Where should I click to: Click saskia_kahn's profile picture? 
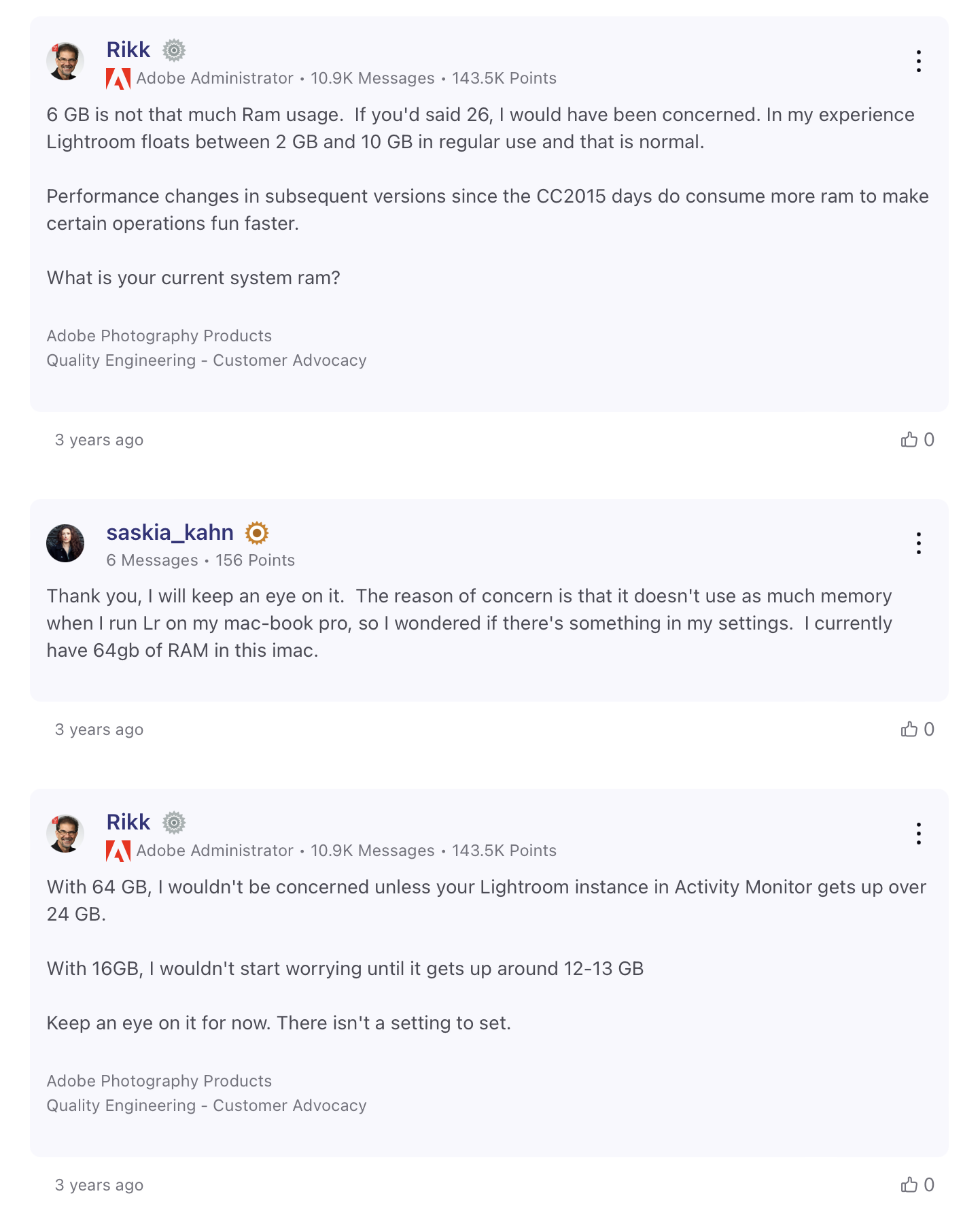[x=65, y=543]
